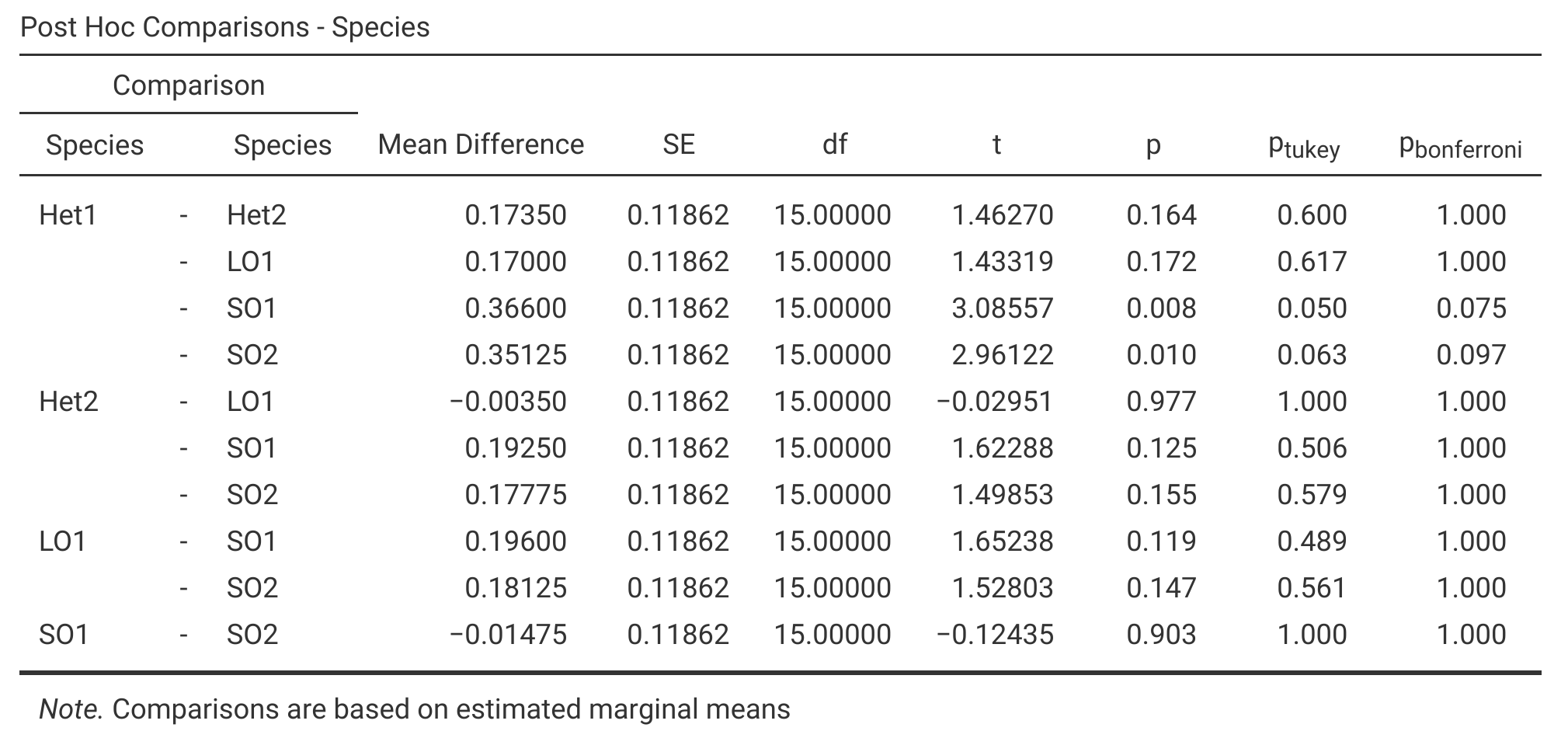Click the note about estimated marginal means

(x=415, y=709)
